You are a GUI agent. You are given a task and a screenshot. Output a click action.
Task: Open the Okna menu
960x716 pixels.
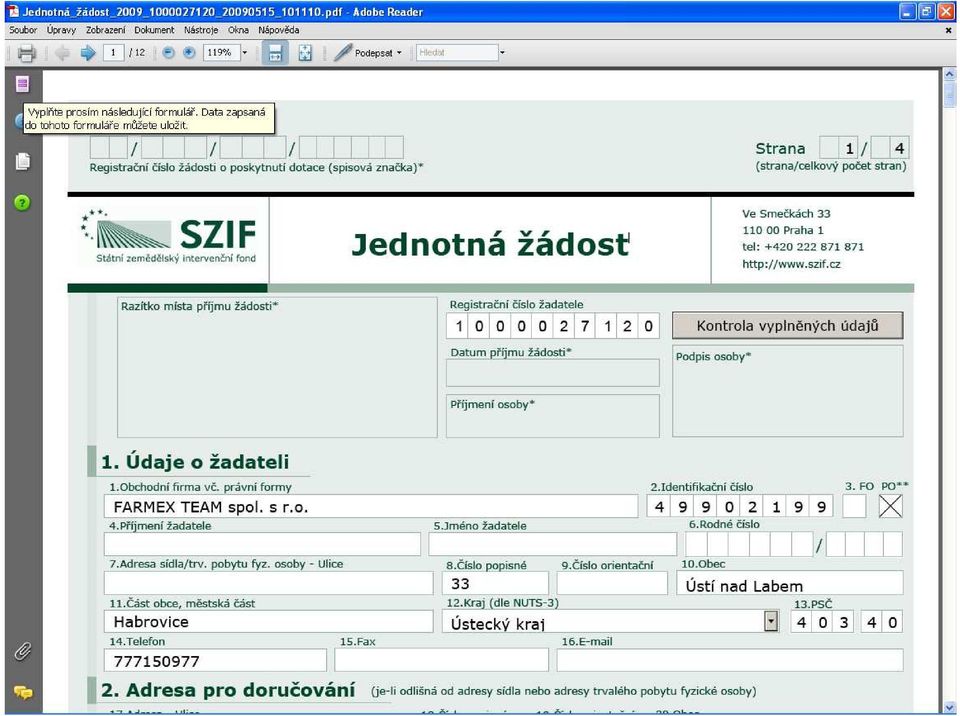point(238,30)
